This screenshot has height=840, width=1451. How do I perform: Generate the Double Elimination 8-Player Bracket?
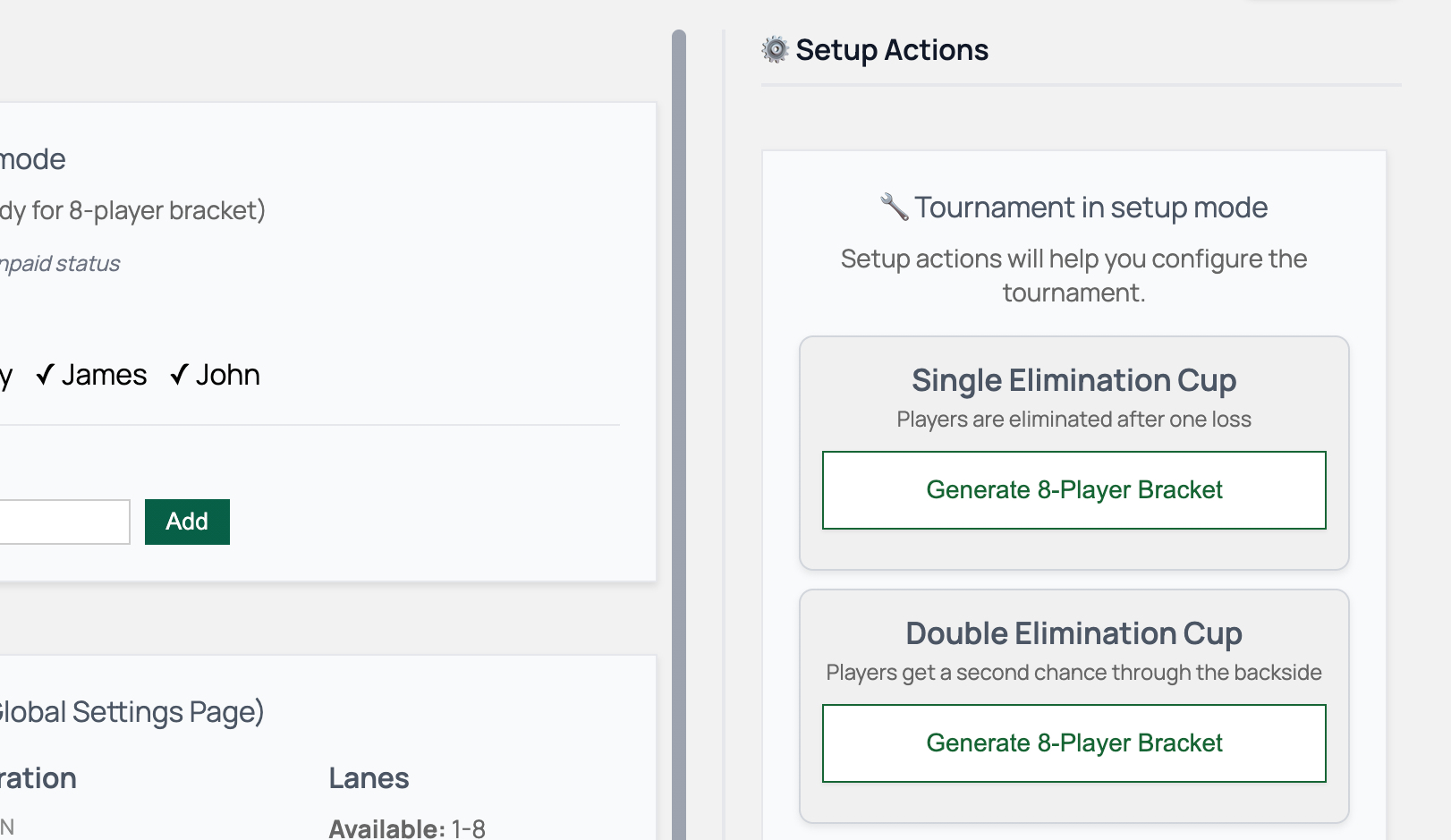(x=1073, y=742)
